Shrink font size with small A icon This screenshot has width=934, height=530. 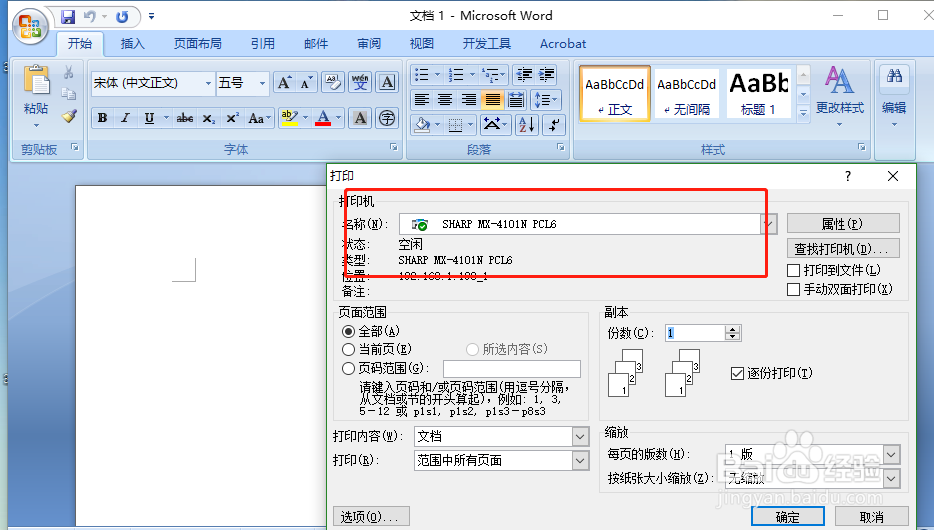tap(306, 82)
